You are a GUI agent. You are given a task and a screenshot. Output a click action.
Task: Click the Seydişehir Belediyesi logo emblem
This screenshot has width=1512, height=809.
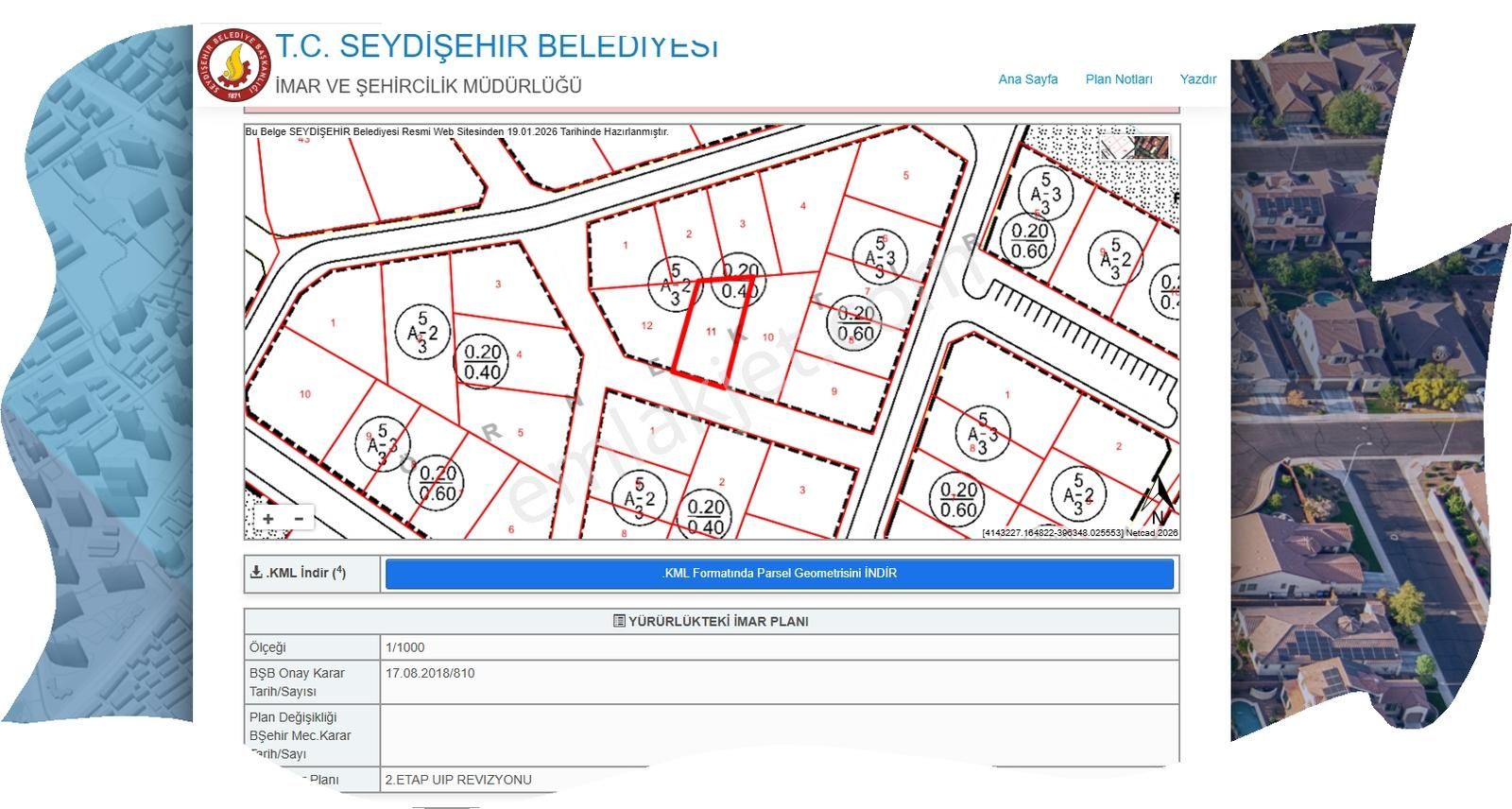(x=232, y=65)
